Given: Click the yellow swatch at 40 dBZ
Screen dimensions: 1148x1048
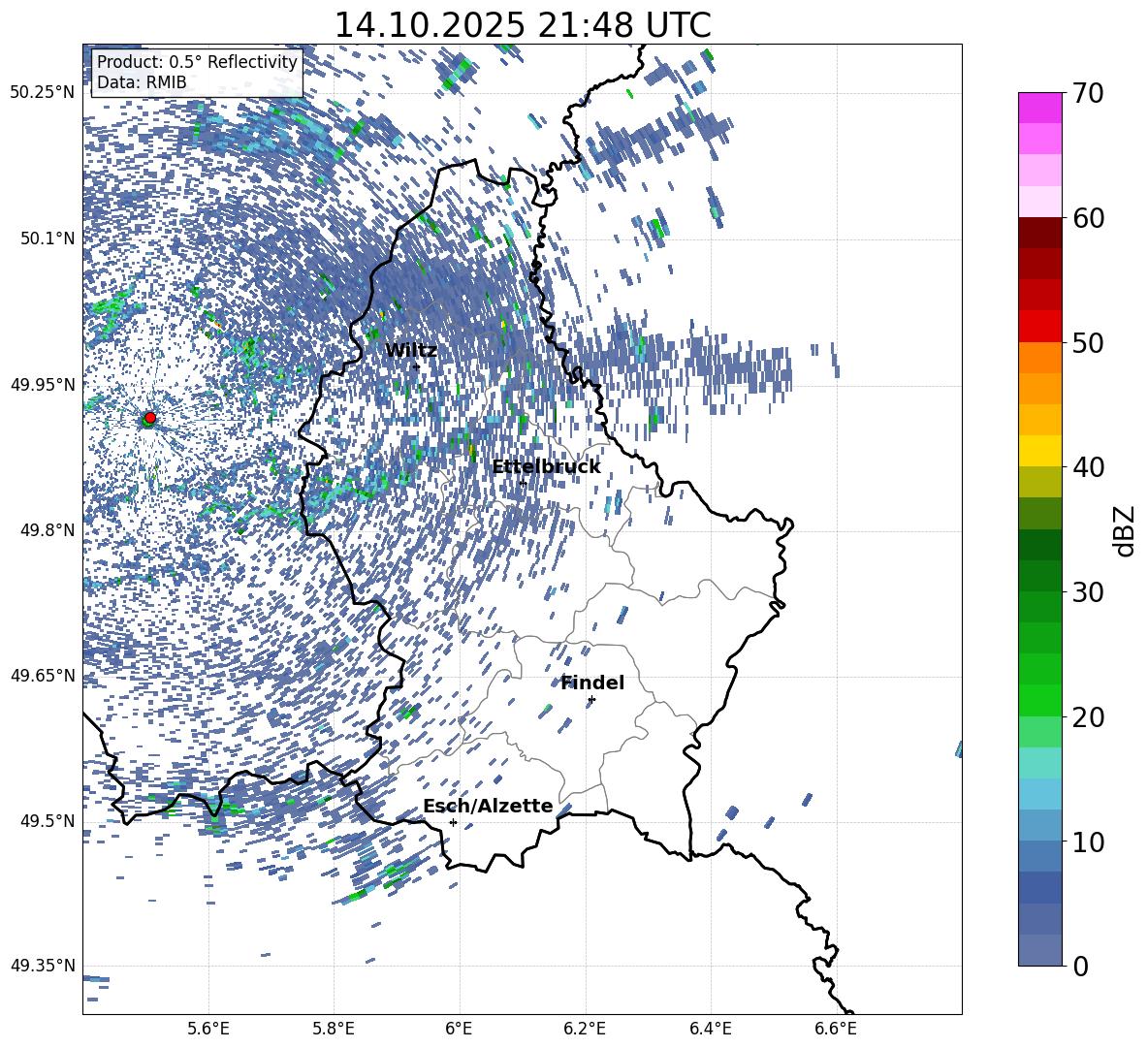Looking at the screenshot, I should click(x=1040, y=451).
